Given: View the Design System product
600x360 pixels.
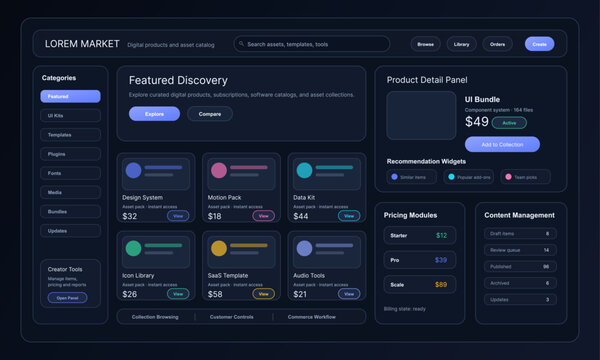Looking at the screenshot, I should click(x=178, y=216).
